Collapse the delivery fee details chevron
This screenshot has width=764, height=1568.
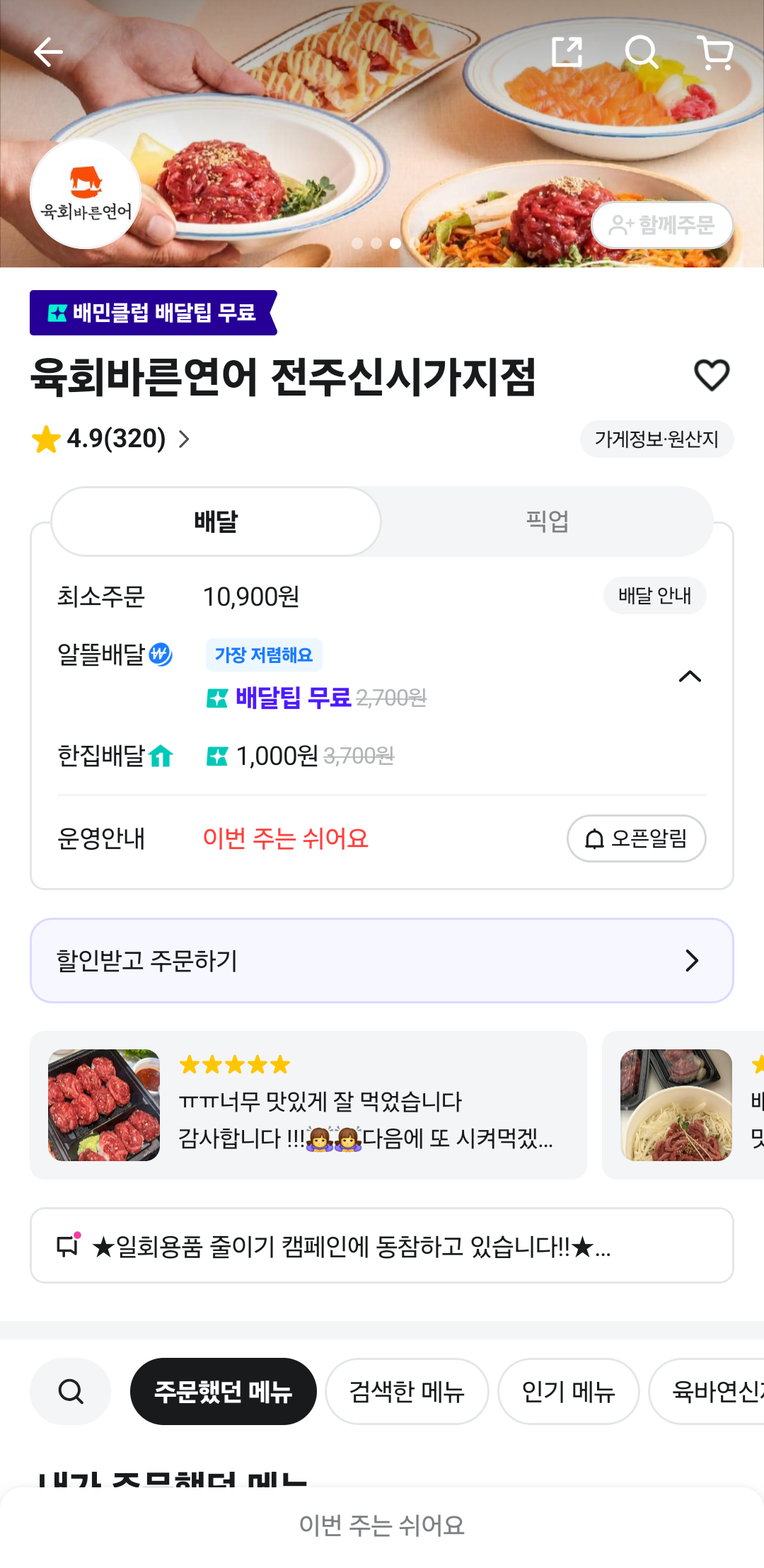coord(690,676)
